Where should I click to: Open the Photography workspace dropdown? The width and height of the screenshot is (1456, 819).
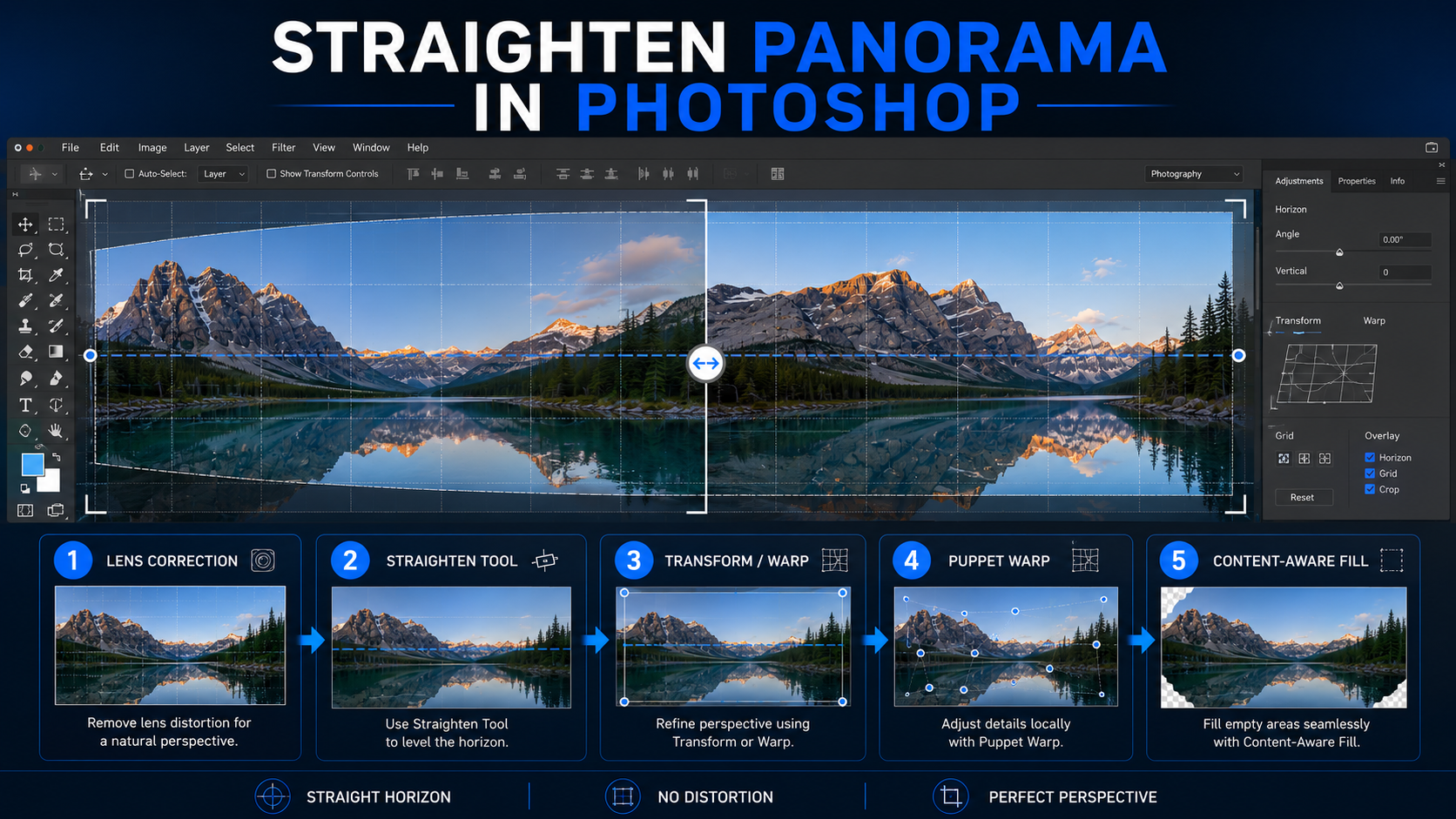click(x=1194, y=174)
